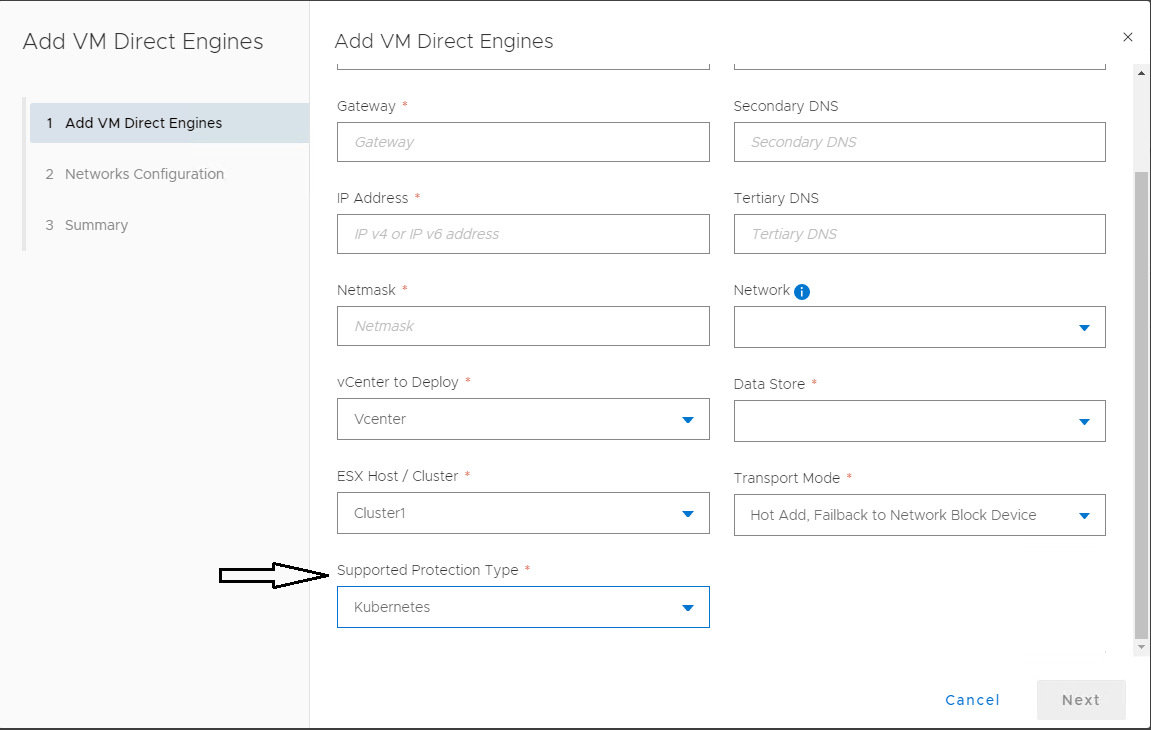Image resolution: width=1151 pixels, height=730 pixels.
Task: Click the Tertiary DNS input
Action: 919,234
